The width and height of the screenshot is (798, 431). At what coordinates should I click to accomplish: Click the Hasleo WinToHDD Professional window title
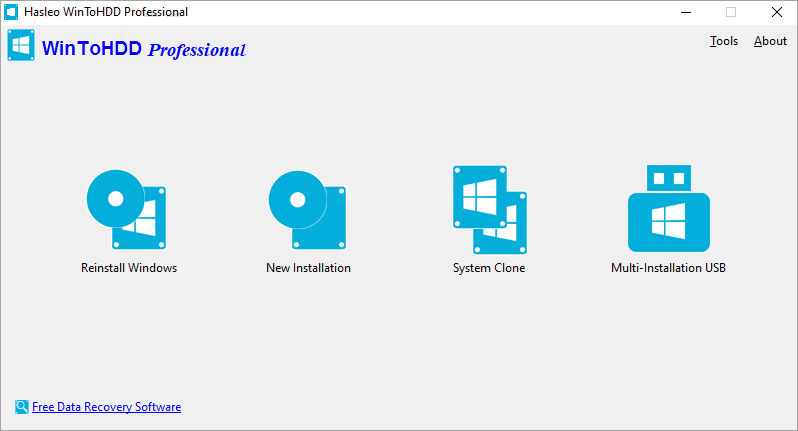[105, 12]
